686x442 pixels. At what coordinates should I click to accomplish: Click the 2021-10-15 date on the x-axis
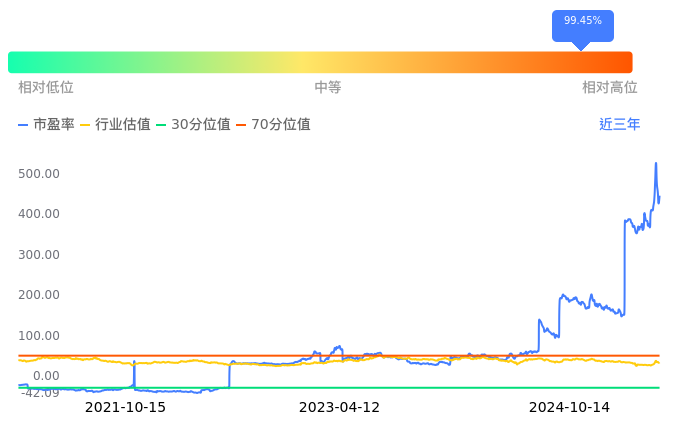[125, 408]
